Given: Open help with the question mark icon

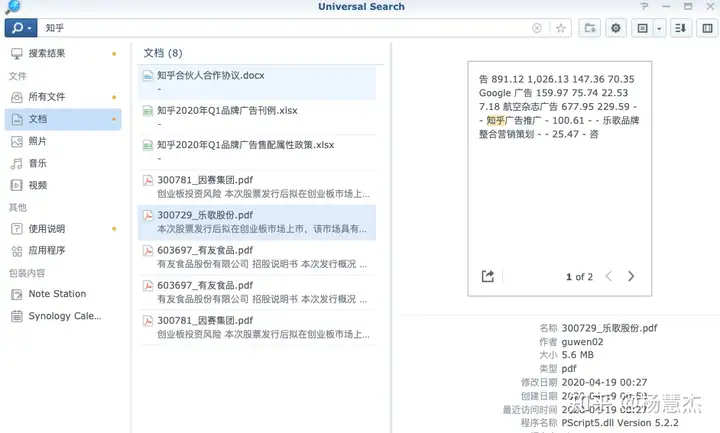Looking at the screenshot, I should pos(645,6).
